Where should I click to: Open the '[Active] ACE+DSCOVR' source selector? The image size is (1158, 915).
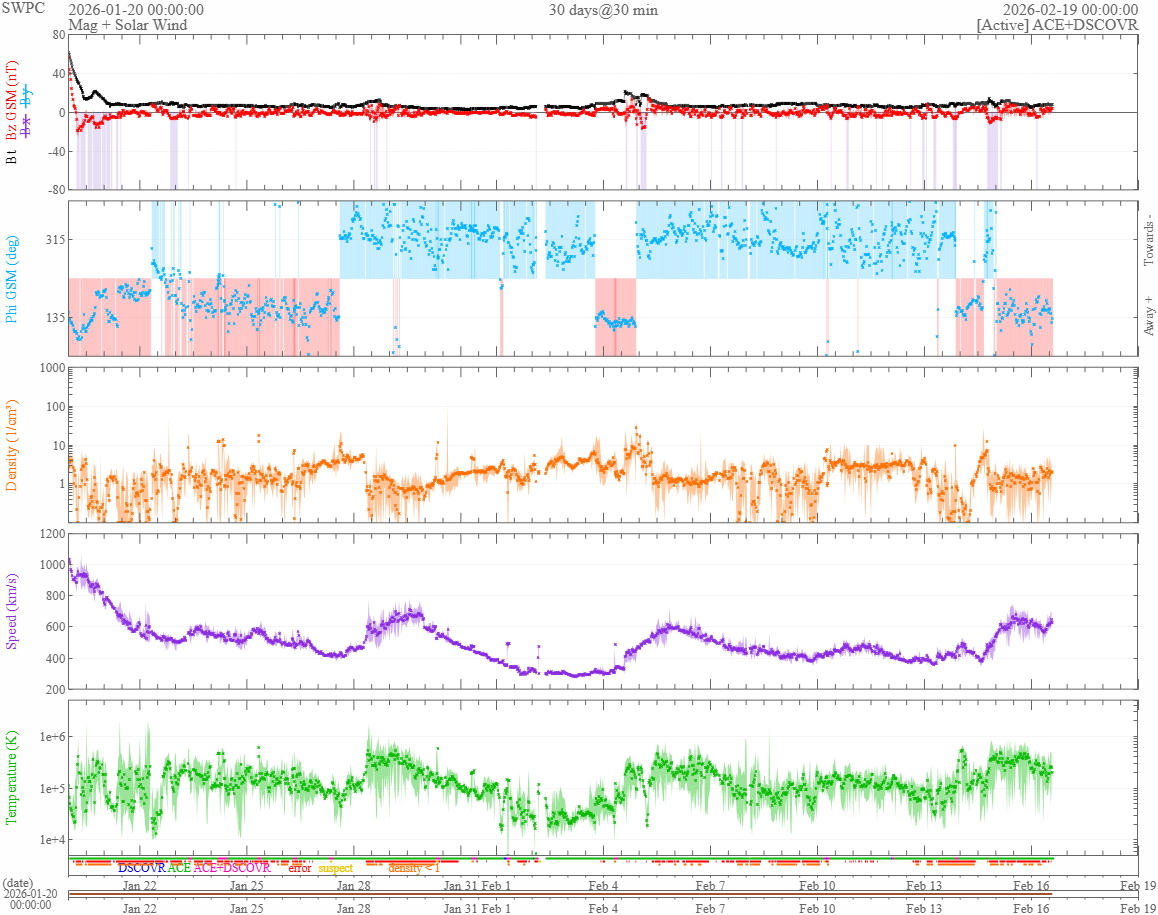point(1058,25)
